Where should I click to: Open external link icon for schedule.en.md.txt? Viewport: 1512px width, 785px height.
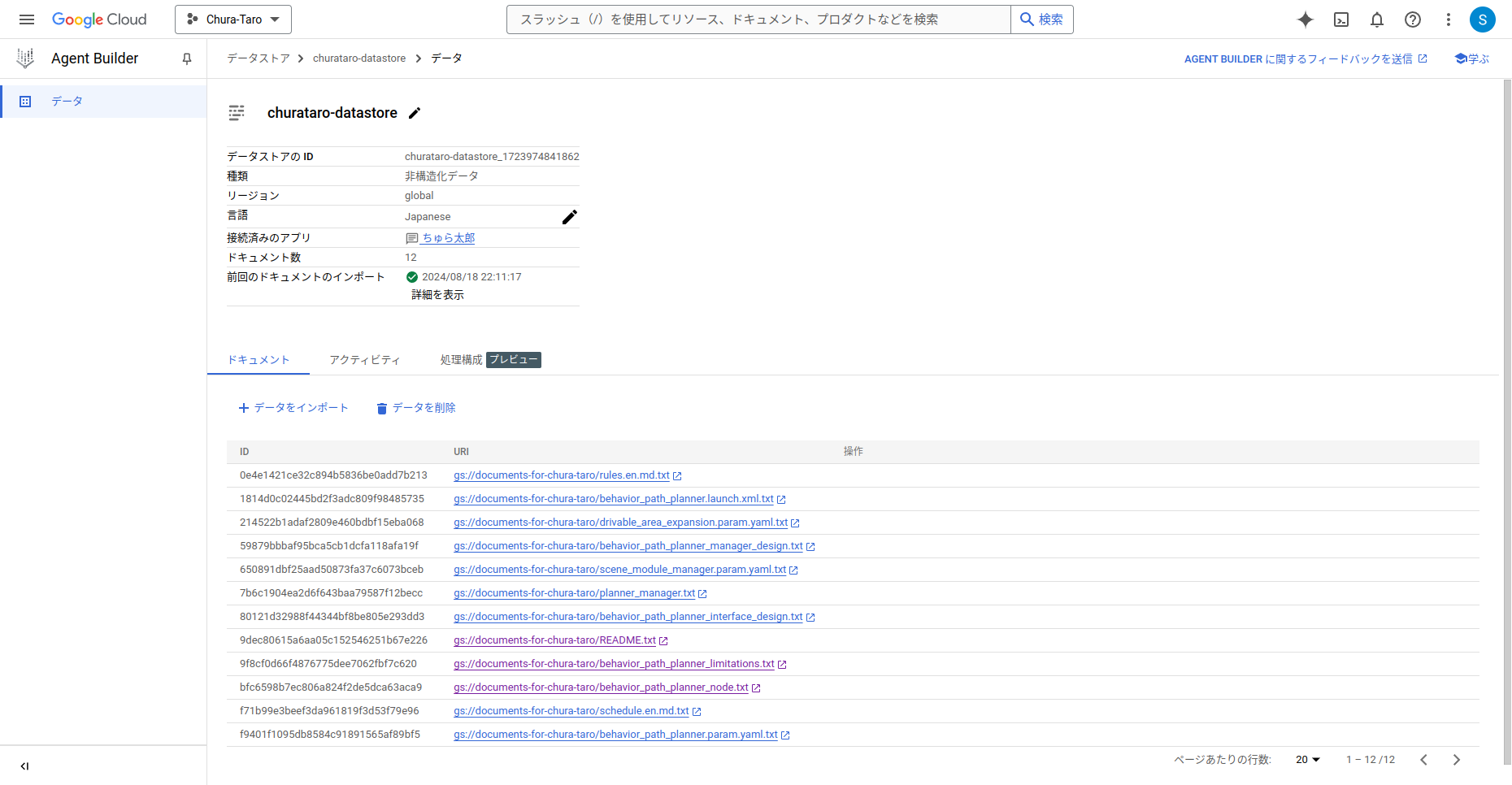pos(697,712)
